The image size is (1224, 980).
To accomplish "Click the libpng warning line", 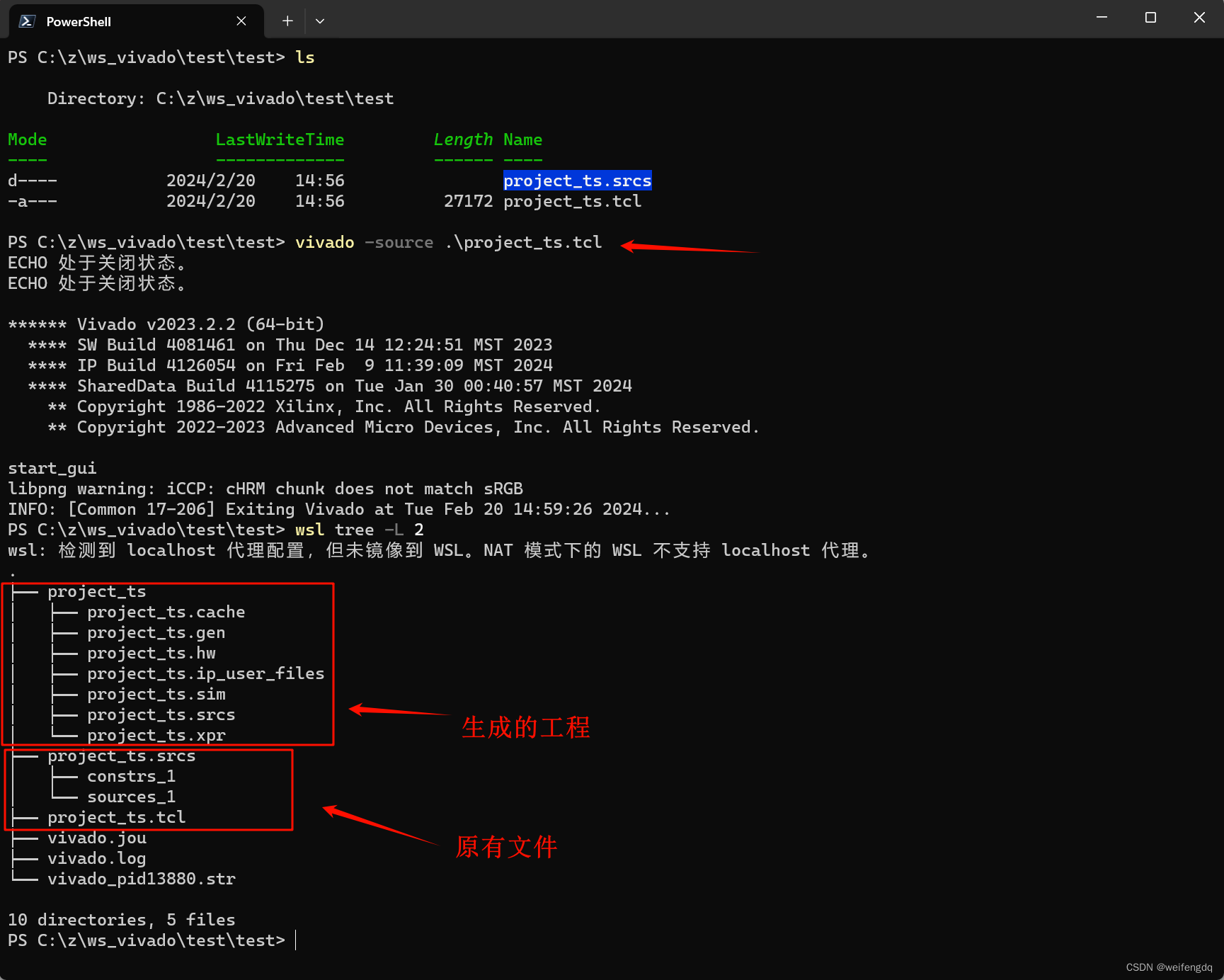I will tap(265, 489).
